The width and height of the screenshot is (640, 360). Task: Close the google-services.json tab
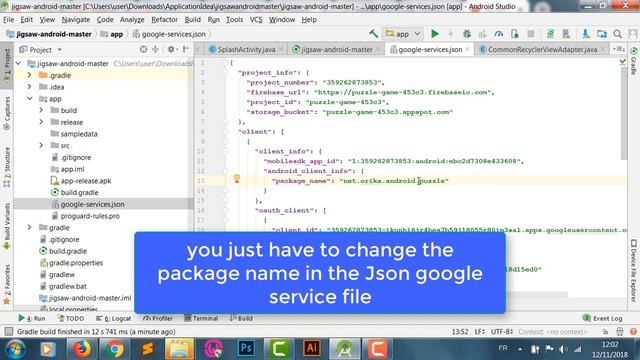[468, 49]
